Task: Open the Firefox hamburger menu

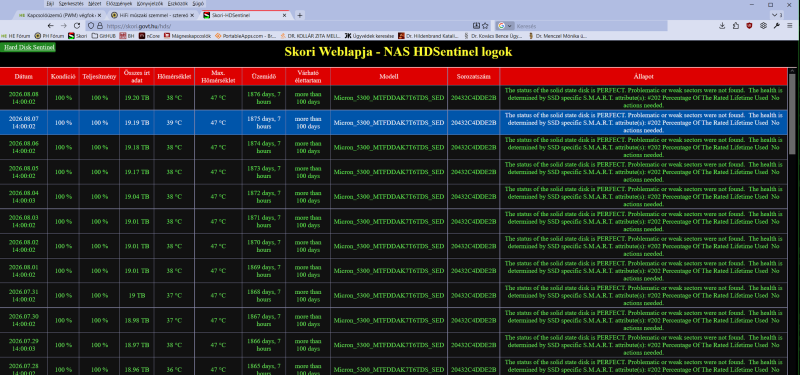Action: (x=790, y=26)
